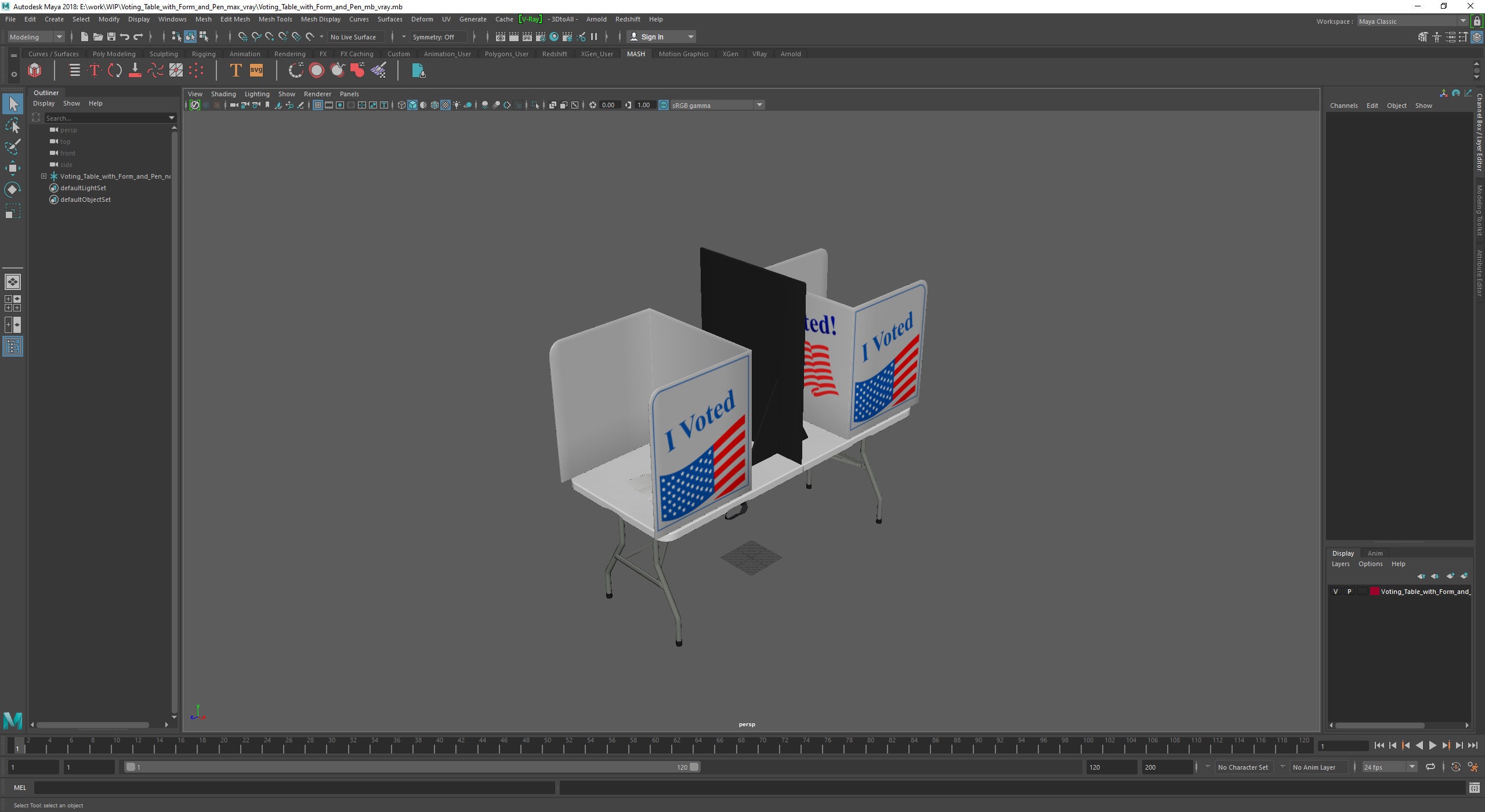The height and width of the screenshot is (812, 1485).
Task: Click the time range slider bar
Action: (x=412, y=767)
